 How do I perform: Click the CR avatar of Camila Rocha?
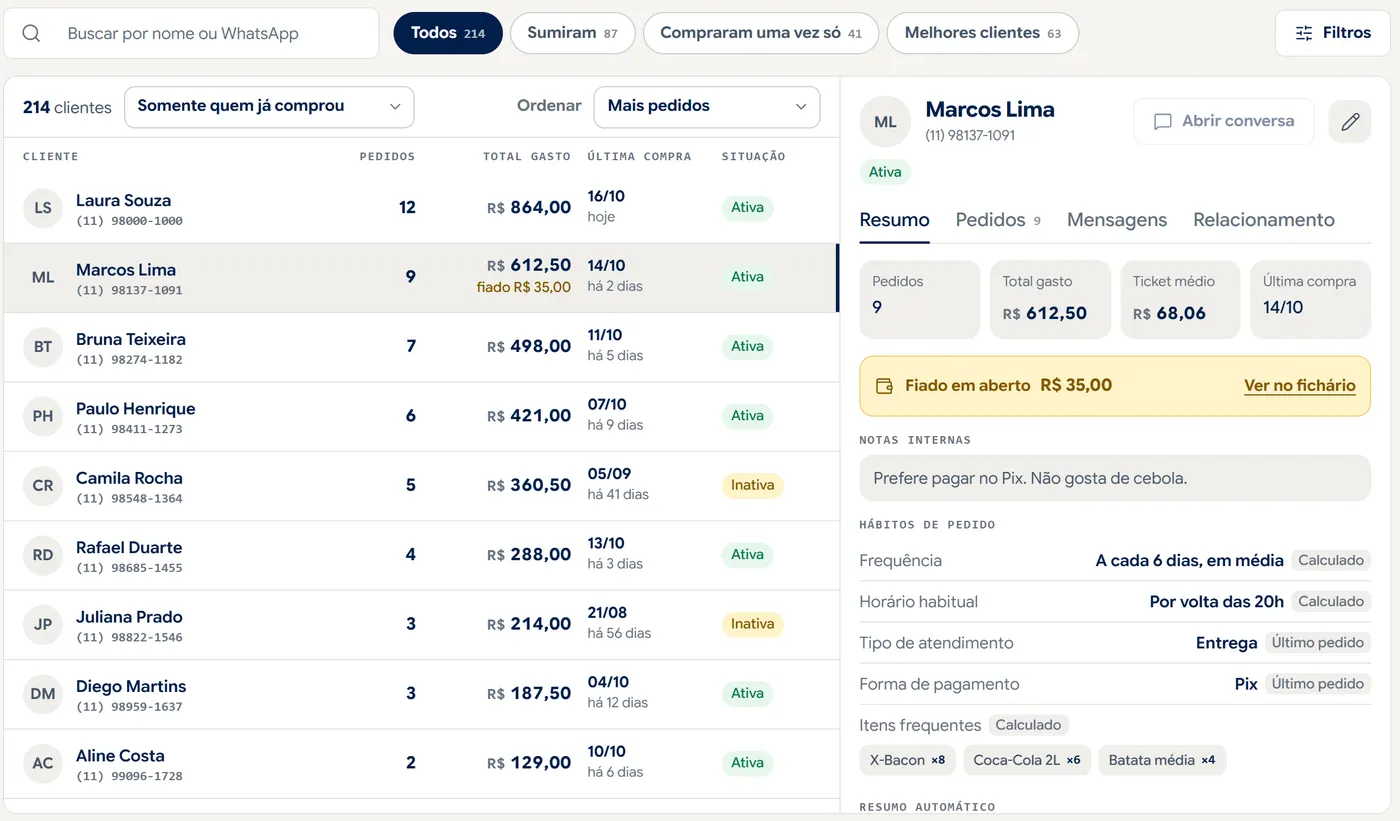(43, 486)
